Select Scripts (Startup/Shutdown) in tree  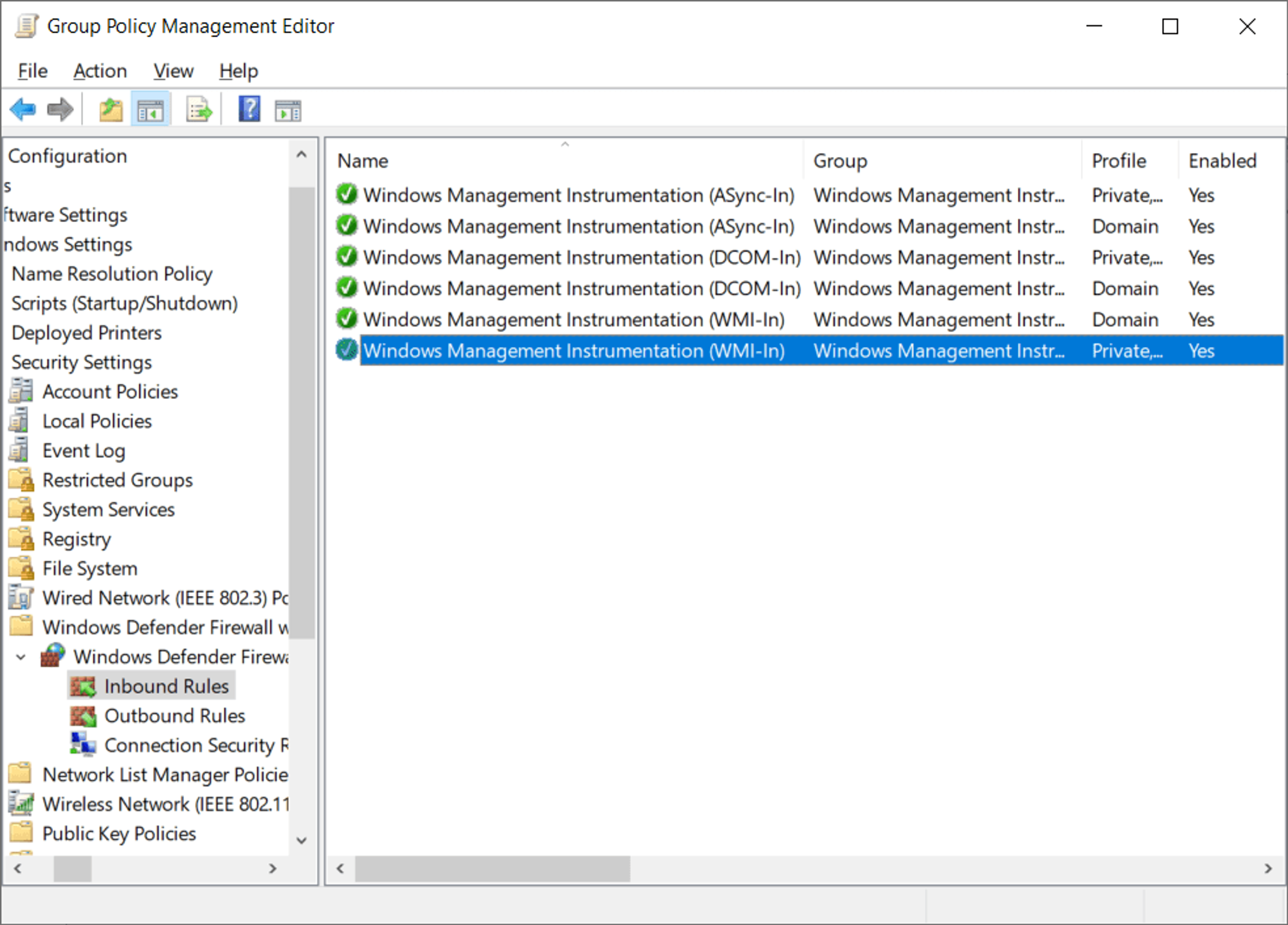(x=124, y=303)
